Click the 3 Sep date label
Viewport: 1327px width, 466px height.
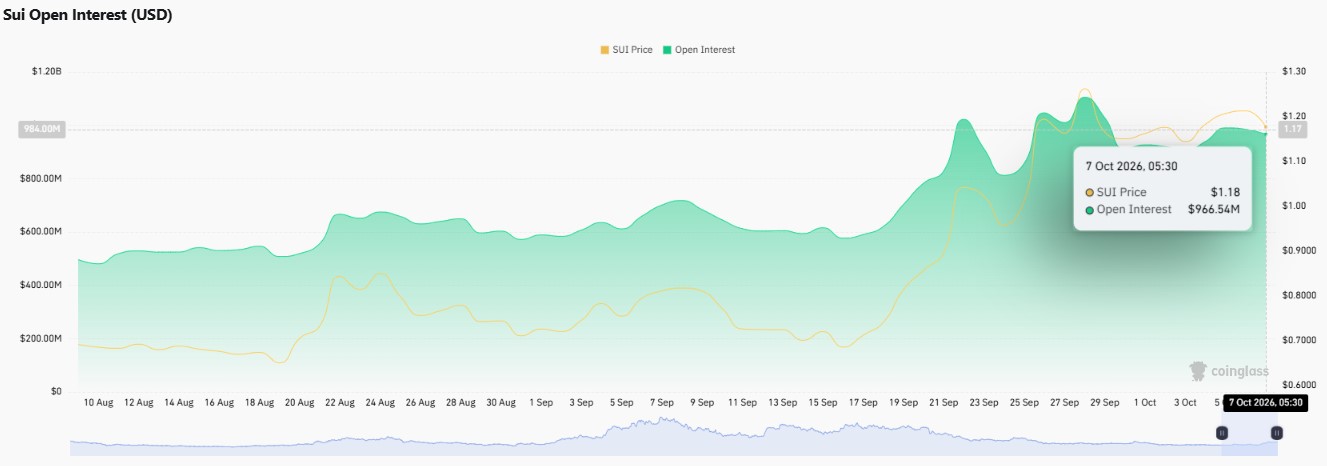[x=581, y=403]
